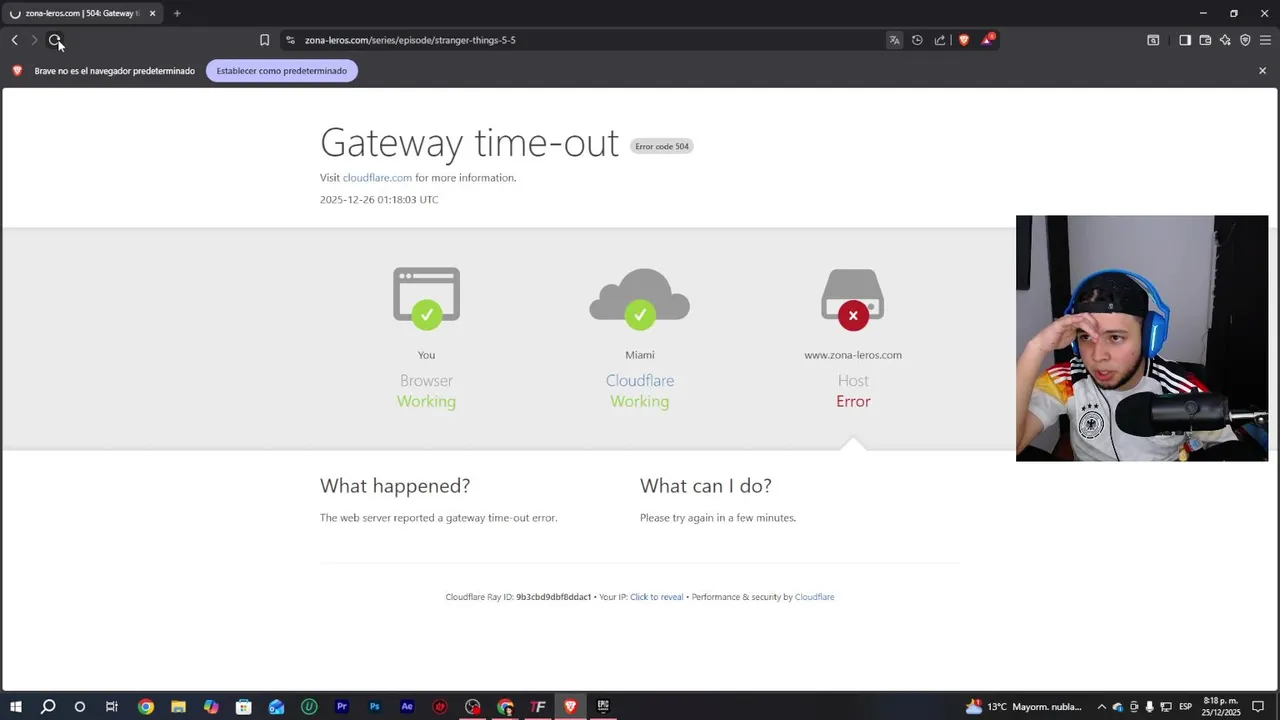Open site settings icon in address bar
The width and height of the screenshot is (1280, 720).
coord(290,40)
